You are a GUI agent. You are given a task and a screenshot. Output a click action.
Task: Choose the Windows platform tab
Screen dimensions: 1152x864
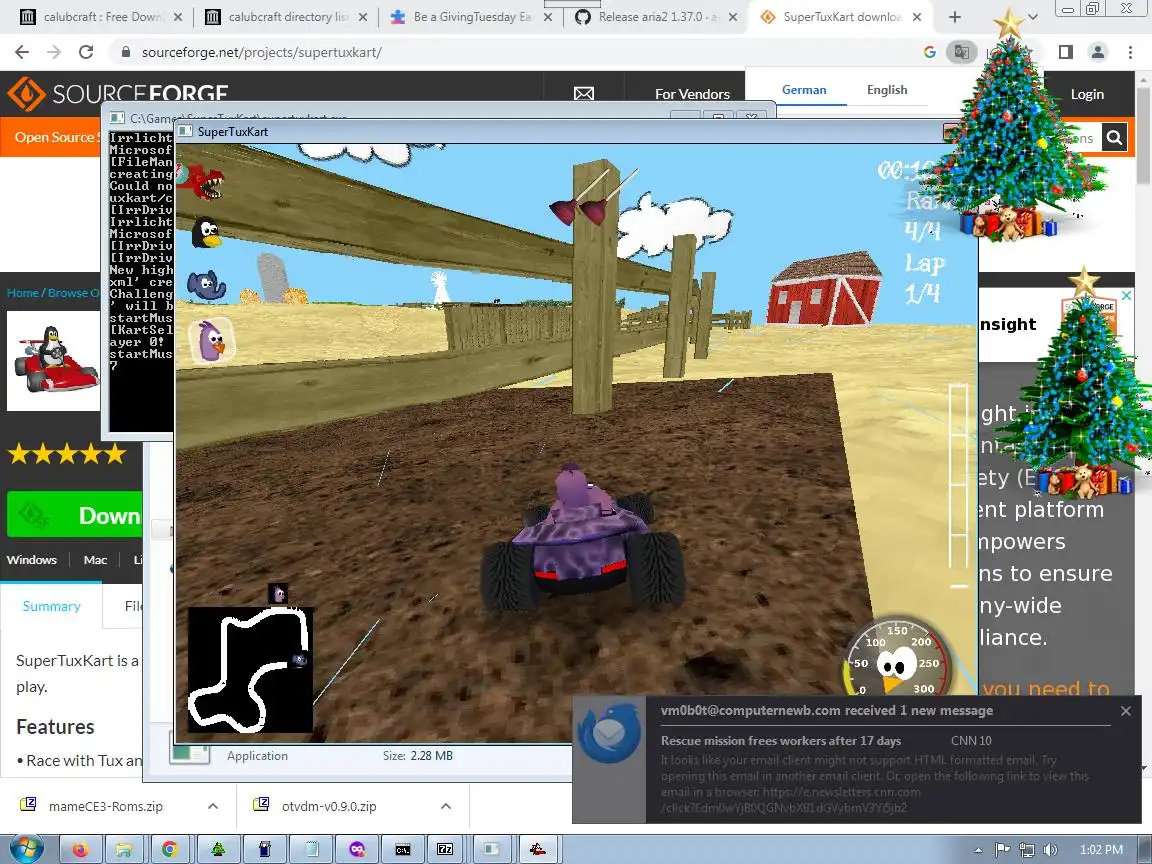tap(32, 560)
